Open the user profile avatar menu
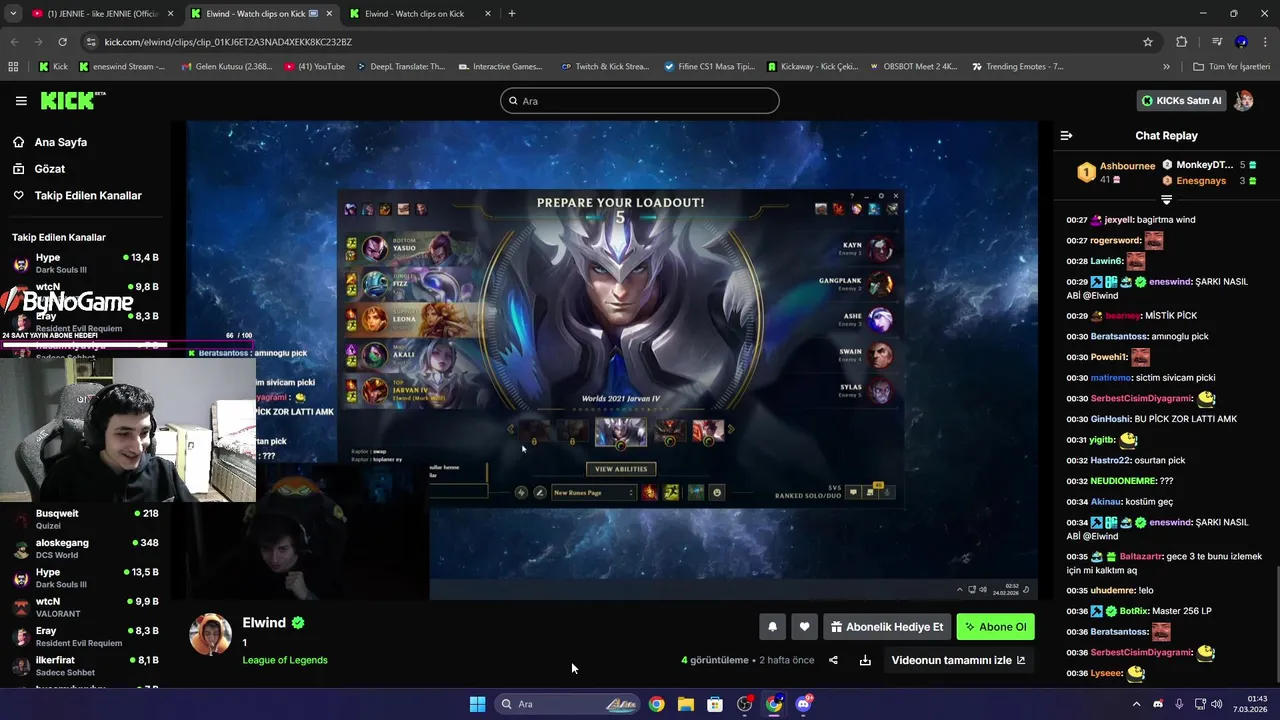The width and height of the screenshot is (1280, 720). pos(1244,101)
